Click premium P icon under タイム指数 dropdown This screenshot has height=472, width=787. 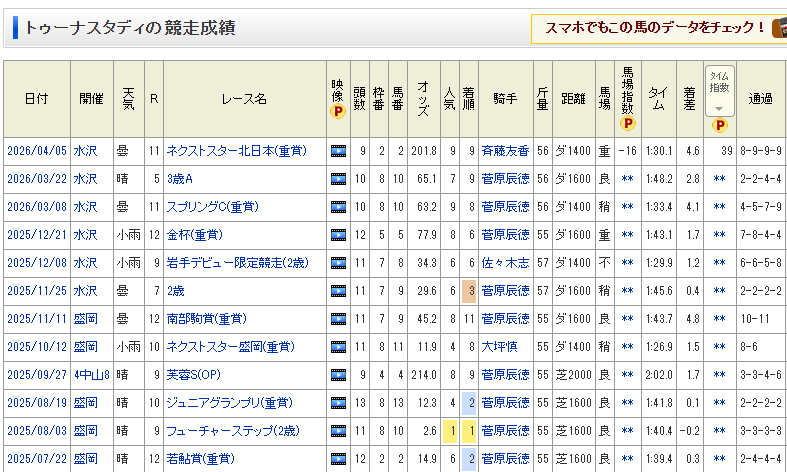(x=719, y=125)
